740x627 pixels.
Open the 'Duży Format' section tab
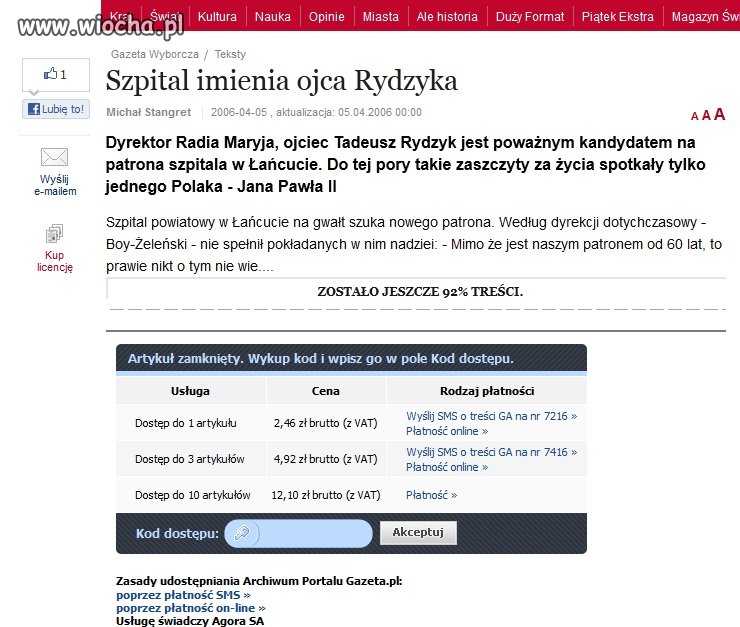(530, 17)
